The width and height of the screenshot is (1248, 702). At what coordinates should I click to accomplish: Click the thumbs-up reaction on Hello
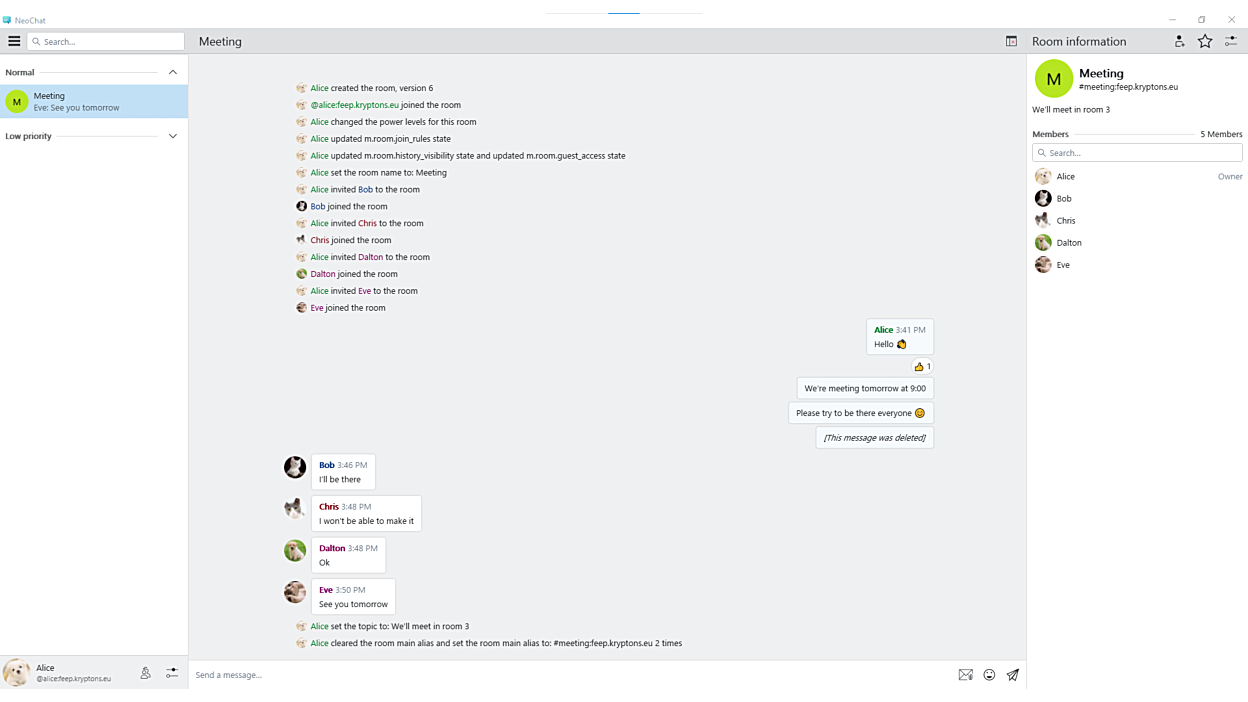tap(922, 366)
